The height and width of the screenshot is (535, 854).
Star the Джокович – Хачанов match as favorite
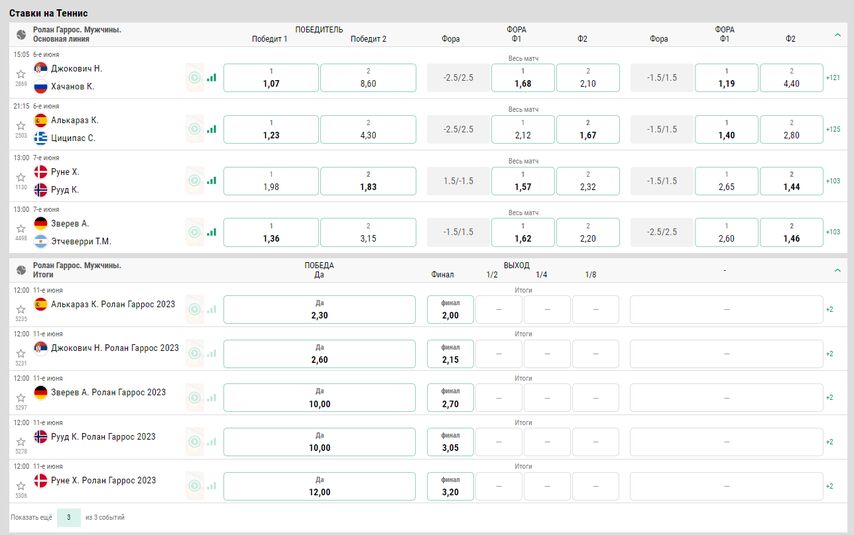coord(21,74)
